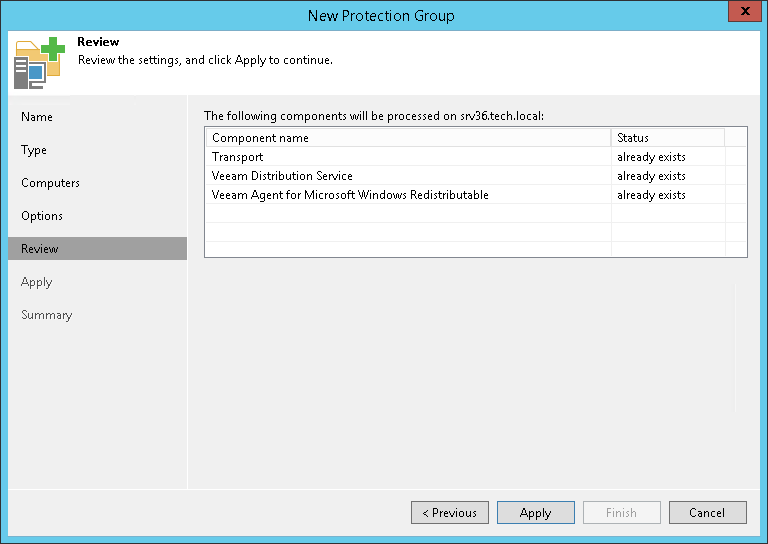Viewport: 768px width, 544px height.
Task: Click the Transport 'already exists' status cell
Action: (651, 157)
